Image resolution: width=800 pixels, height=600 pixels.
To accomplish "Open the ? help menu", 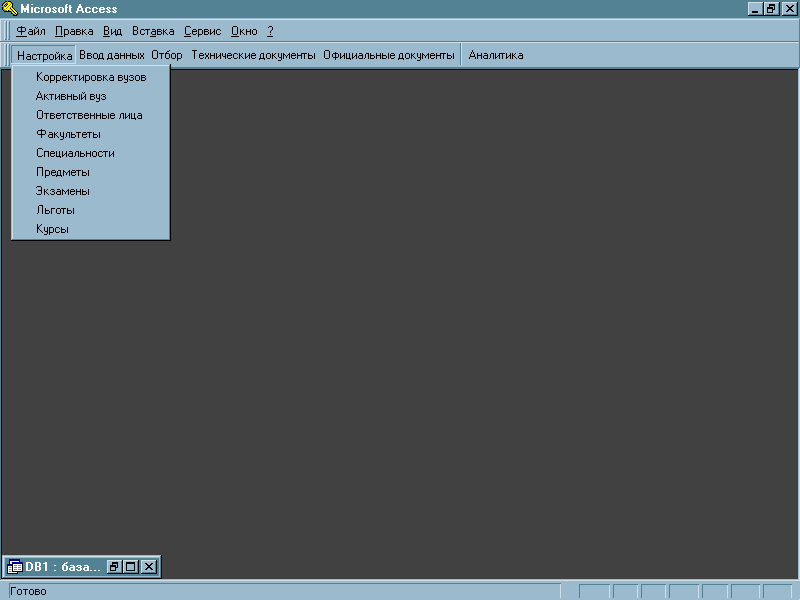I will pos(270,31).
